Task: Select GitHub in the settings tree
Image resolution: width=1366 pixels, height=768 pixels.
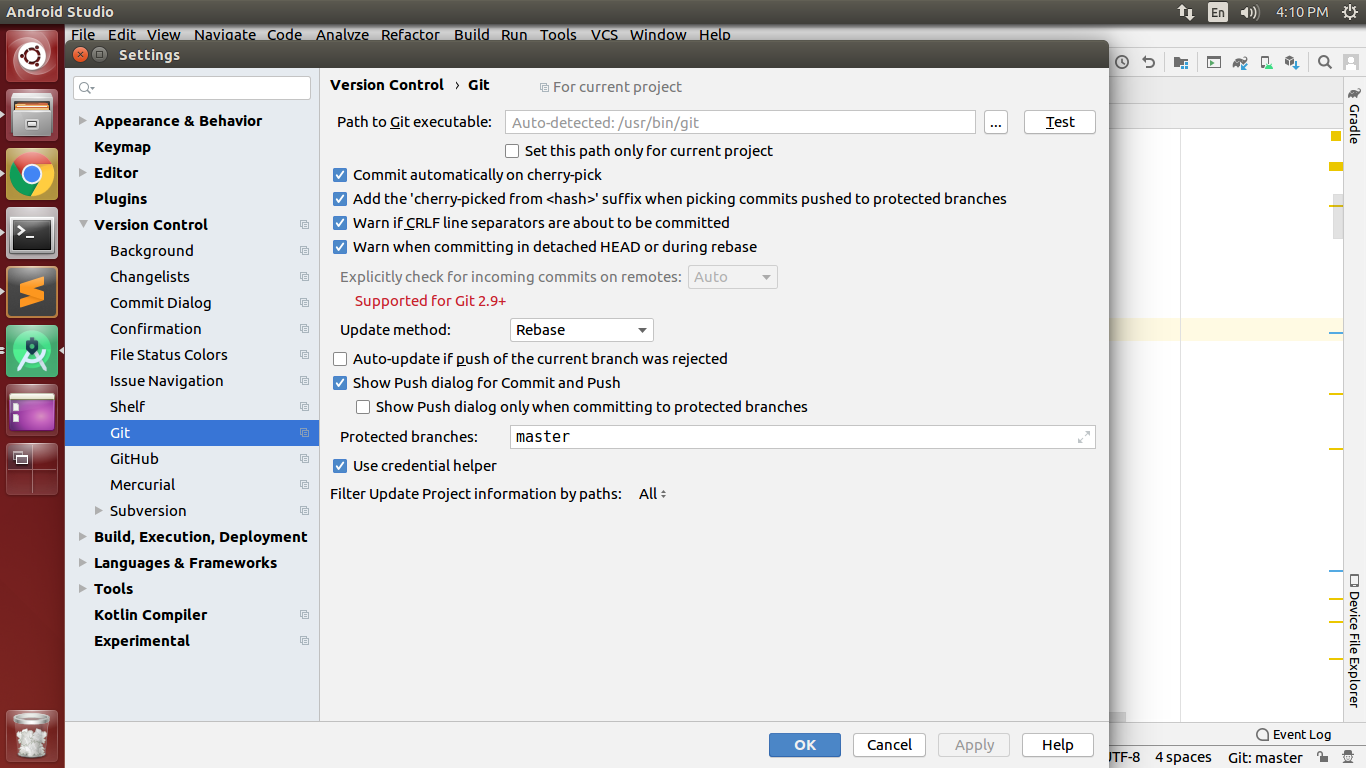Action: click(x=192, y=459)
